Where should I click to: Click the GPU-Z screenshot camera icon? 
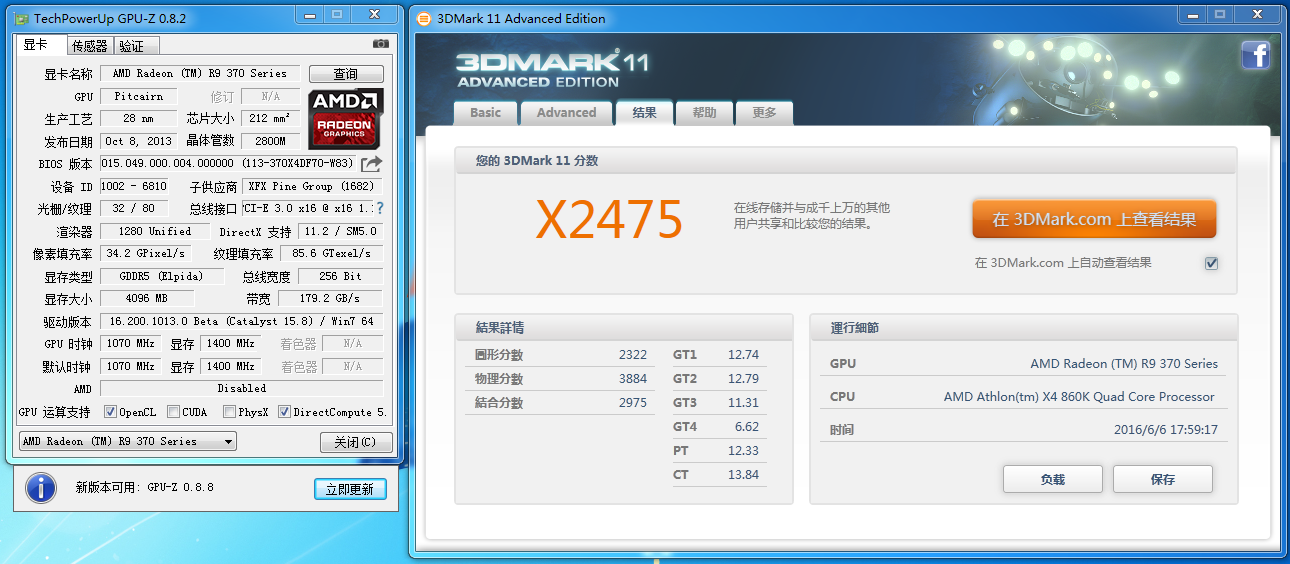tap(380, 43)
